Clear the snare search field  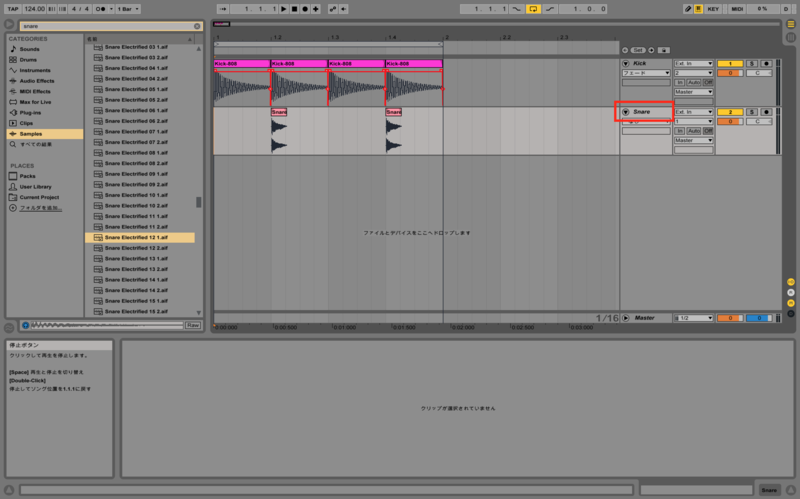pyautogui.click(x=197, y=26)
